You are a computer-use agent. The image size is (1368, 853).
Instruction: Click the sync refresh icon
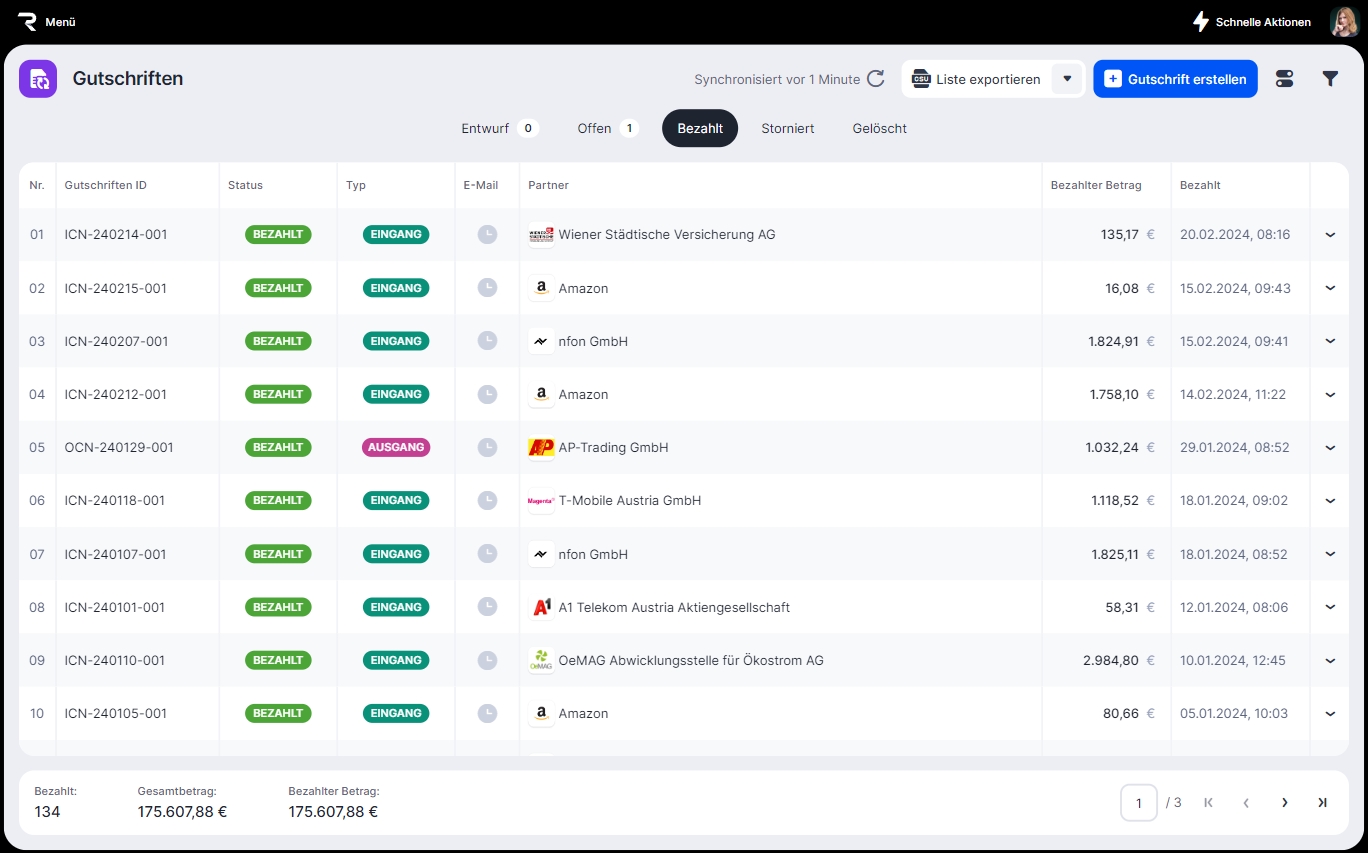876,79
